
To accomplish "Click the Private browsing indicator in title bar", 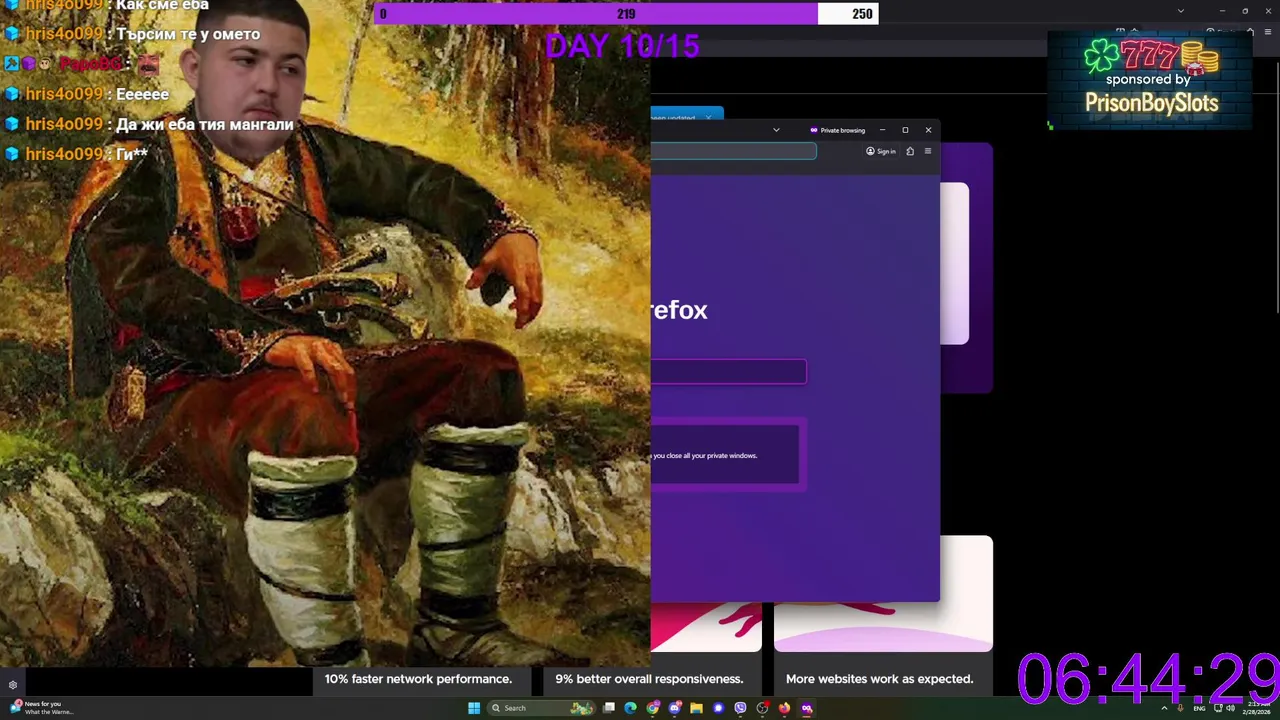I will (x=837, y=130).
